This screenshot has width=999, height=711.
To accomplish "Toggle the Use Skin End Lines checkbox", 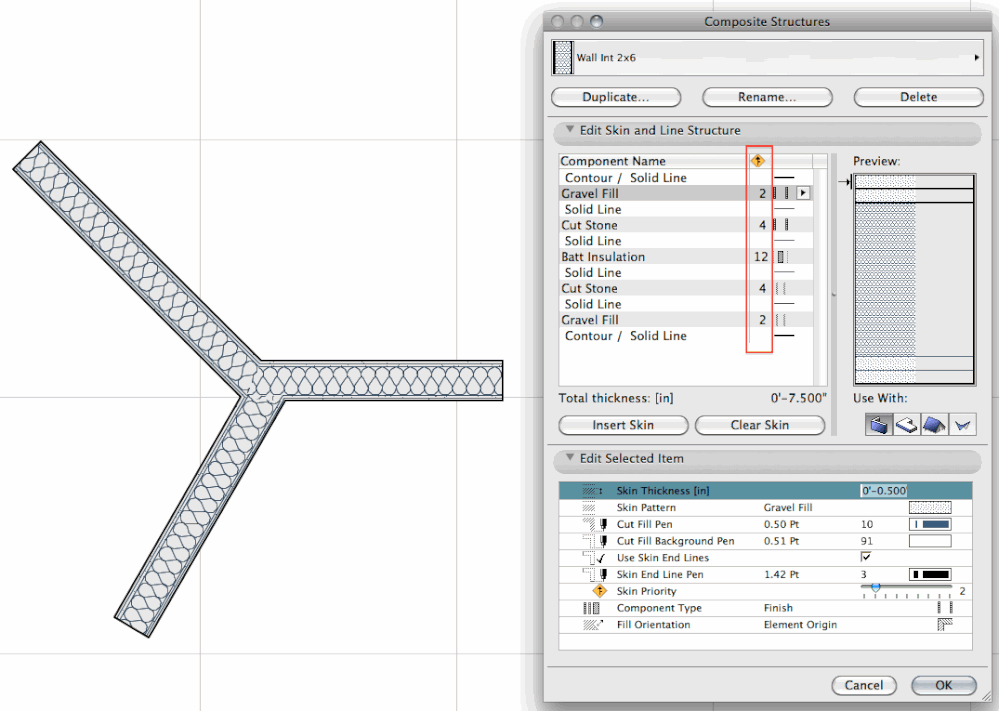I will point(867,557).
